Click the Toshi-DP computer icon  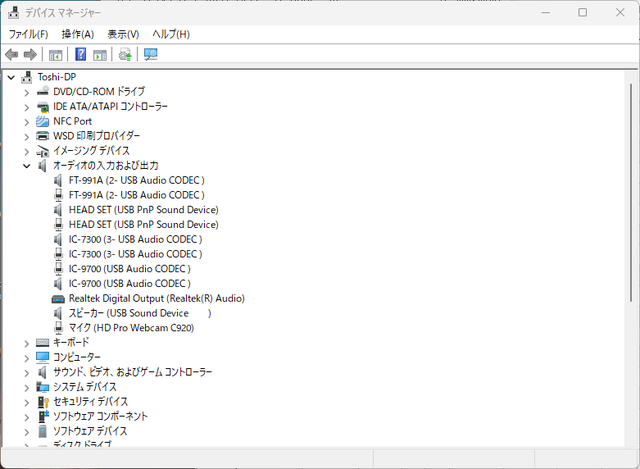click(27, 77)
